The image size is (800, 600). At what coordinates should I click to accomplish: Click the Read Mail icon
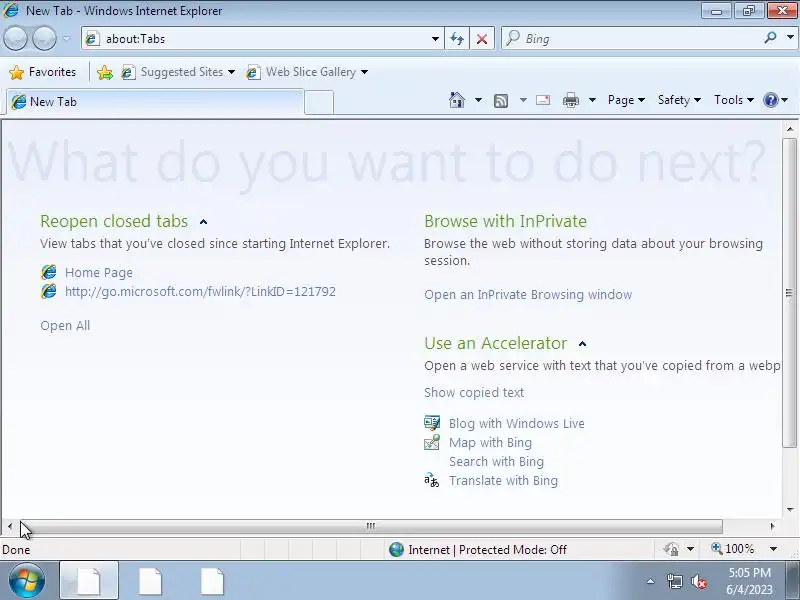click(543, 100)
